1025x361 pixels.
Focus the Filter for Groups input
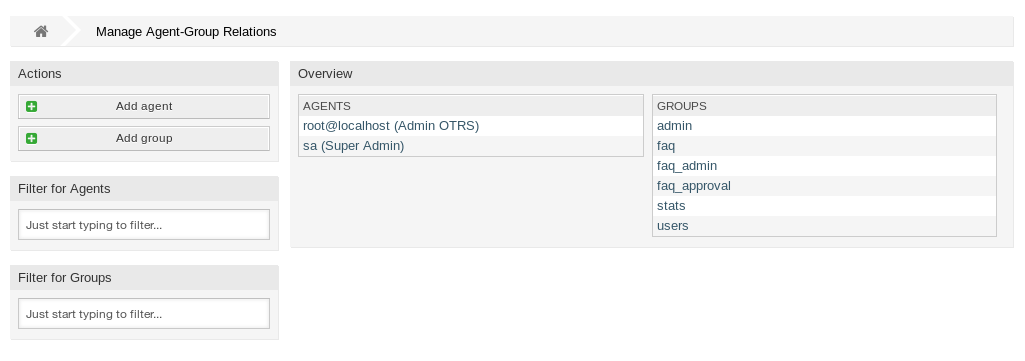pyautogui.click(x=144, y=314)
